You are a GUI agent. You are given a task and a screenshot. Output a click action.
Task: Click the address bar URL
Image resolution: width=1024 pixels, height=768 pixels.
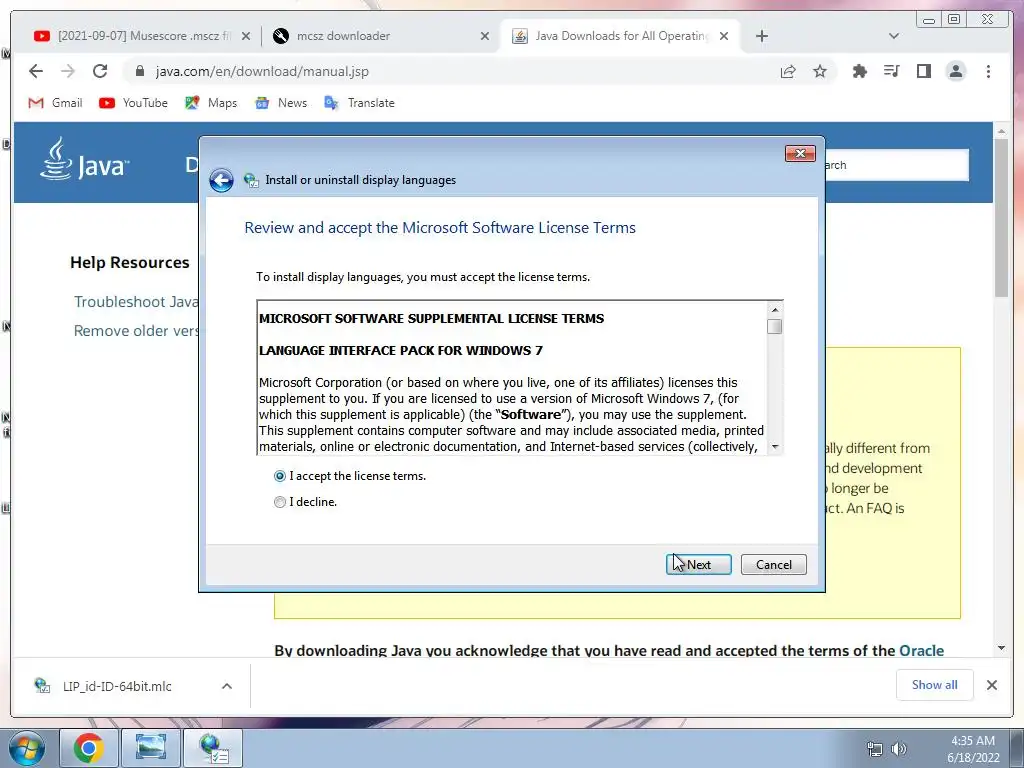pyautogui.click(x=262, y=71)
